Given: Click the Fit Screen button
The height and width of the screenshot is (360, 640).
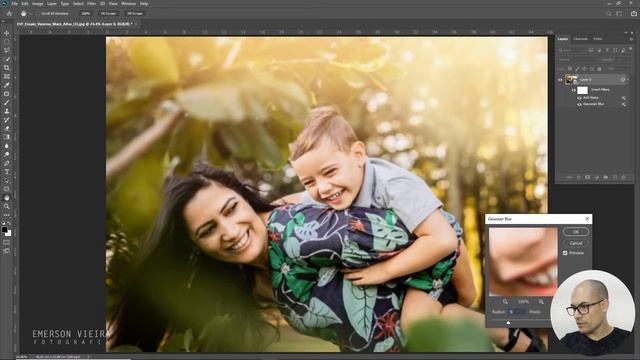Looking at the screenshot, I should click(108, 13).
